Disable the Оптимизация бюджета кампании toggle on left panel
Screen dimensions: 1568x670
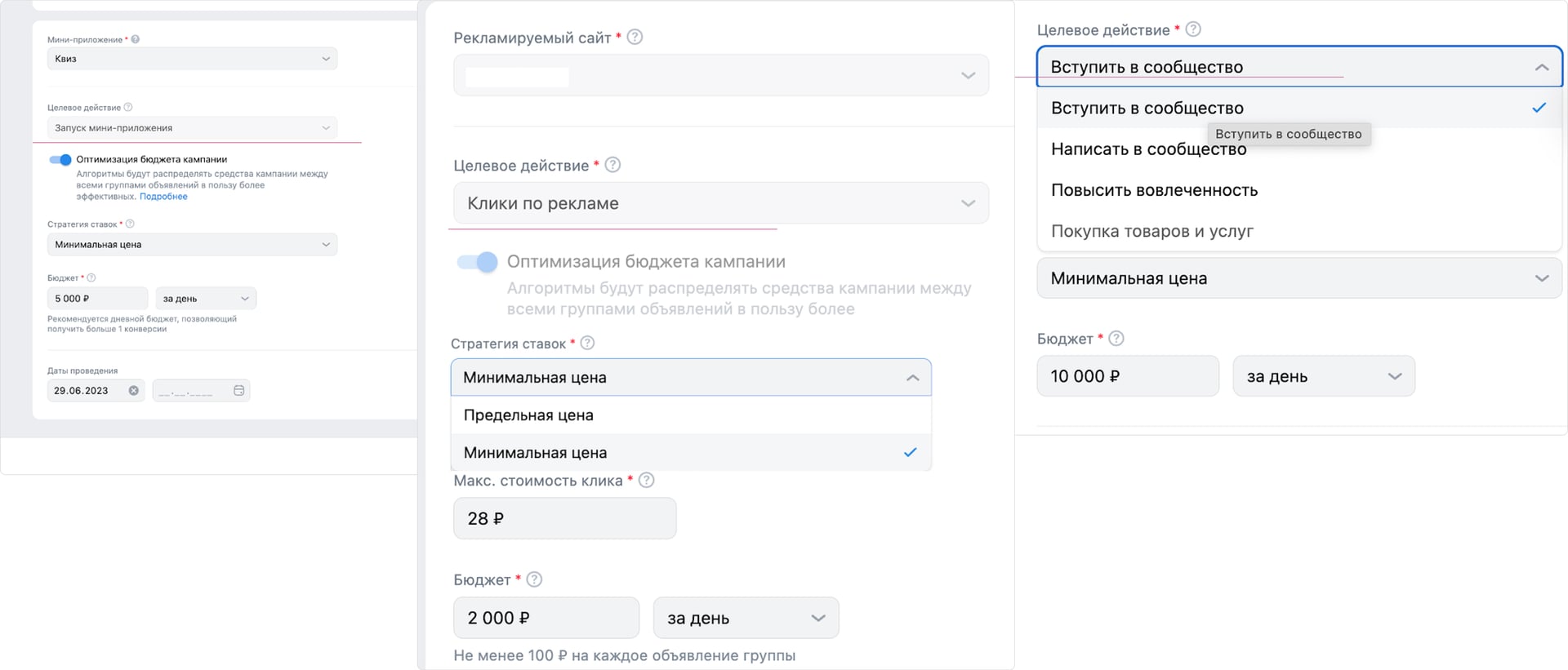point(62,159)
